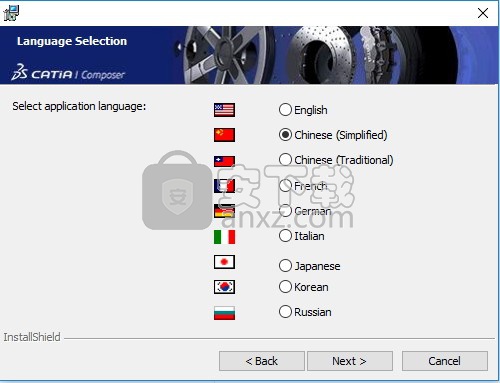Click the Germany flag icon
Viewport: 500px width, 383px height.
point(224,211)
